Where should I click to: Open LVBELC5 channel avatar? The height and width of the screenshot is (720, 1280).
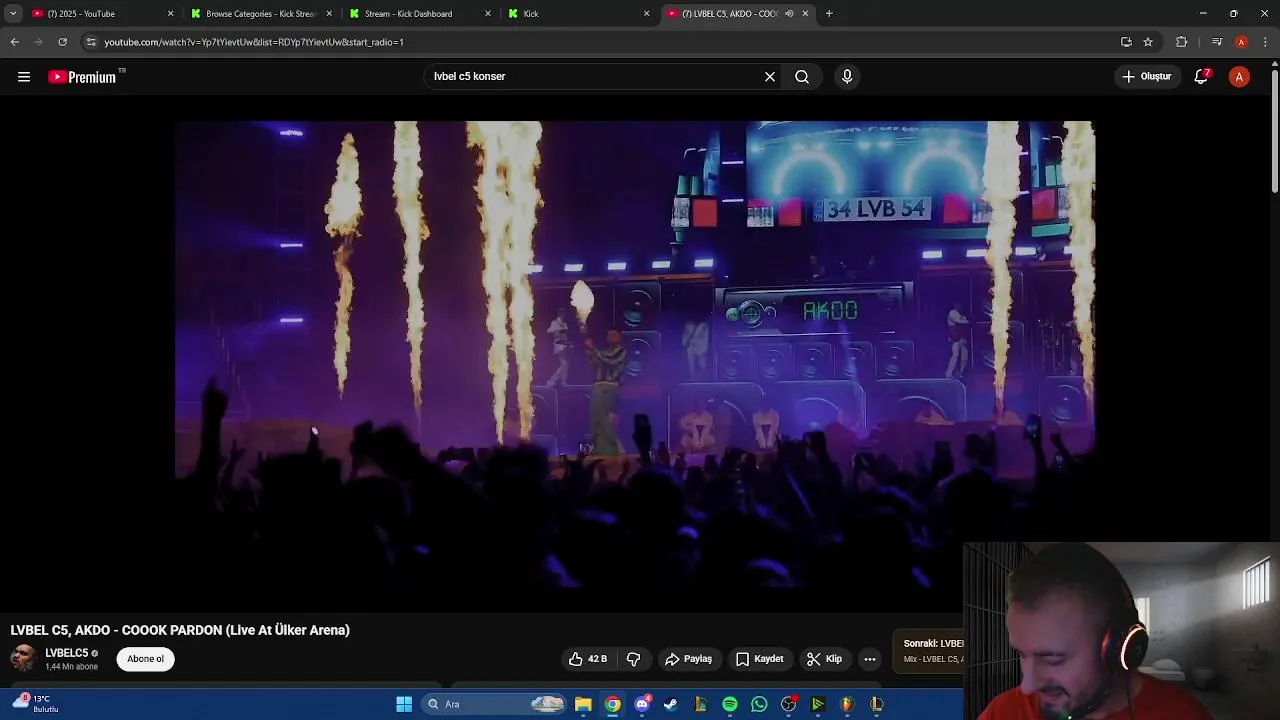(23, 658)
